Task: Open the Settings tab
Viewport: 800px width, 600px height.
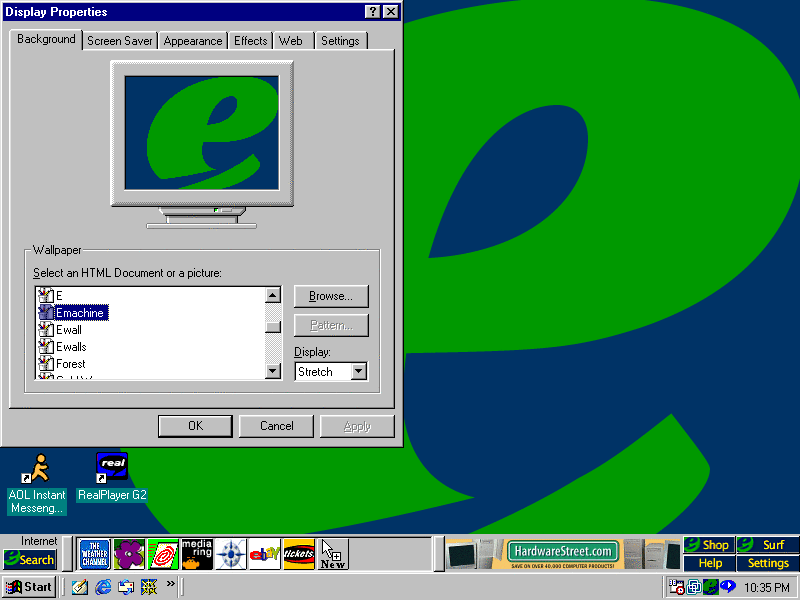Action: pos(340,41)
